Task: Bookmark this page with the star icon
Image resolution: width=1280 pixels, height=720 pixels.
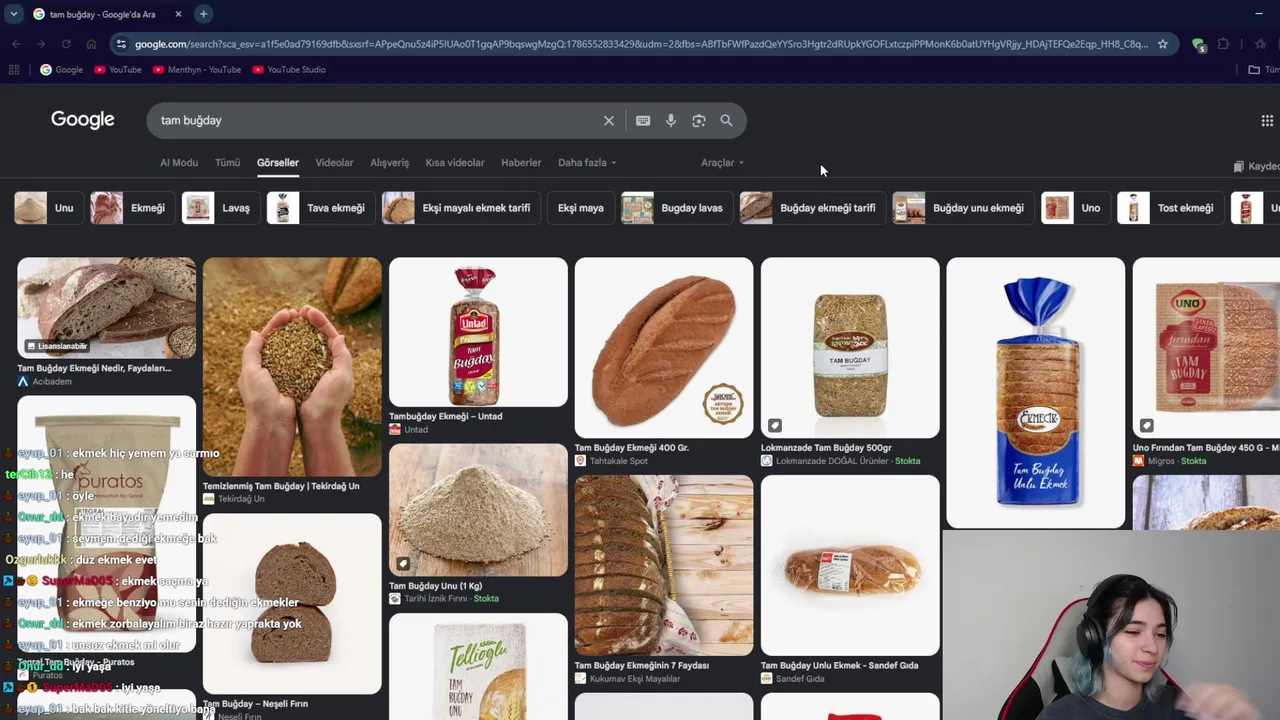Action: [x=1163, y=44]
